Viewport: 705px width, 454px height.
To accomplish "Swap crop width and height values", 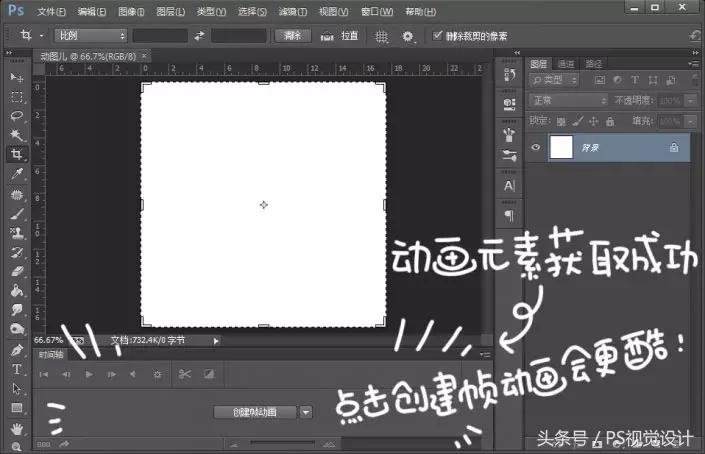I will click(x=199, y=36).
